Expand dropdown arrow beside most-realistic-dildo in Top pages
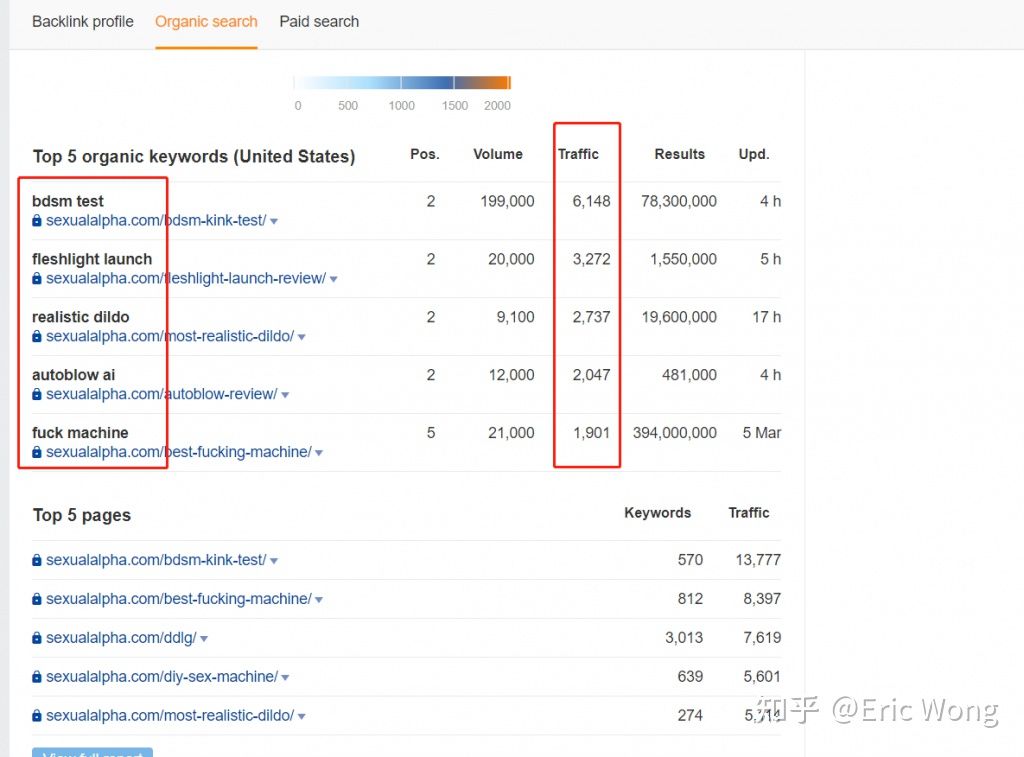This screenshot has width=1024, height=757. (x=302, y=717)
